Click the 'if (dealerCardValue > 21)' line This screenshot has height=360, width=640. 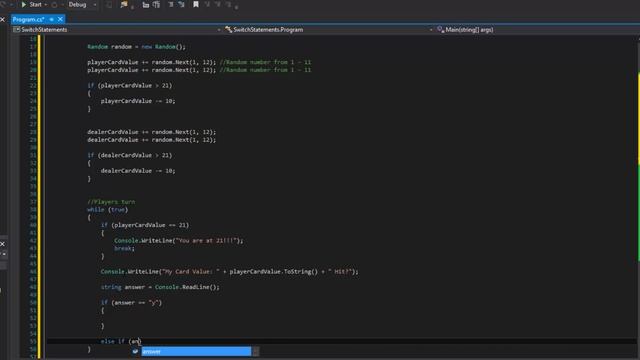[x=129, y=156]
